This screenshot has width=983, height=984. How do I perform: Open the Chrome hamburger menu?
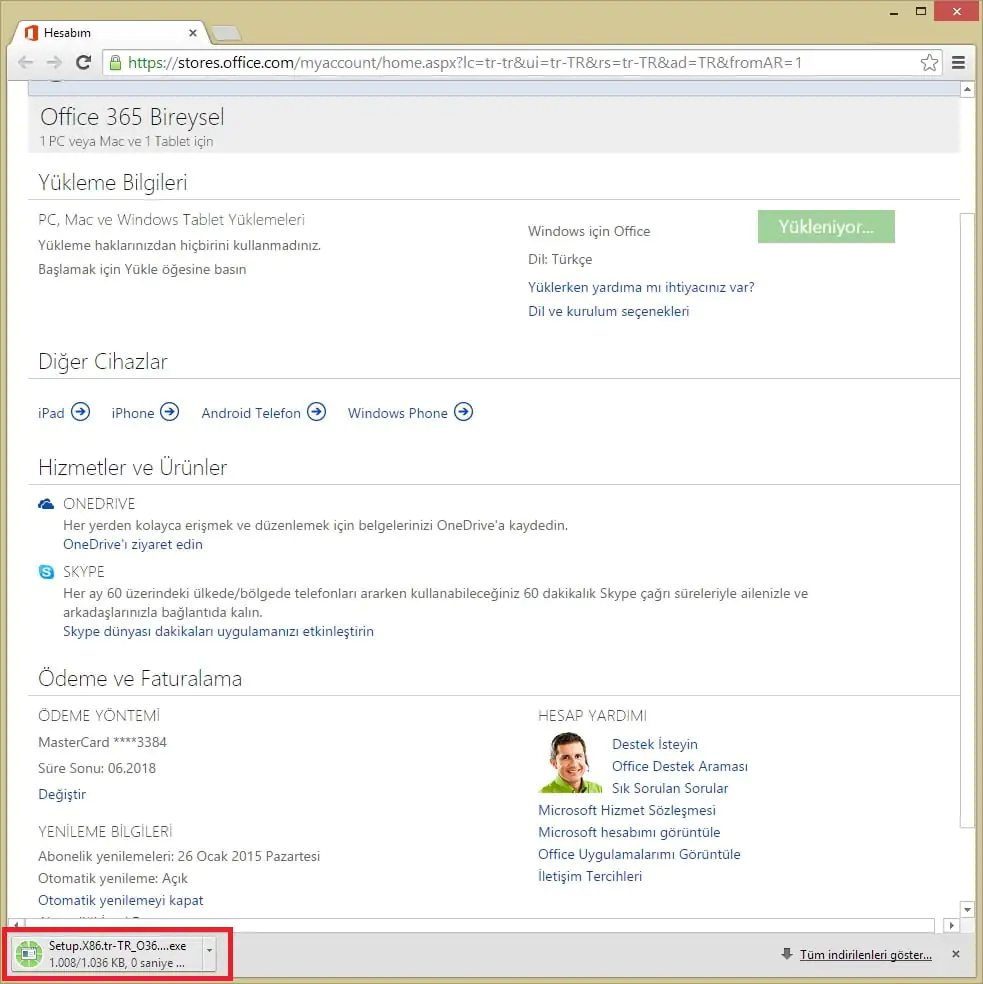click(x=959, y=63)
